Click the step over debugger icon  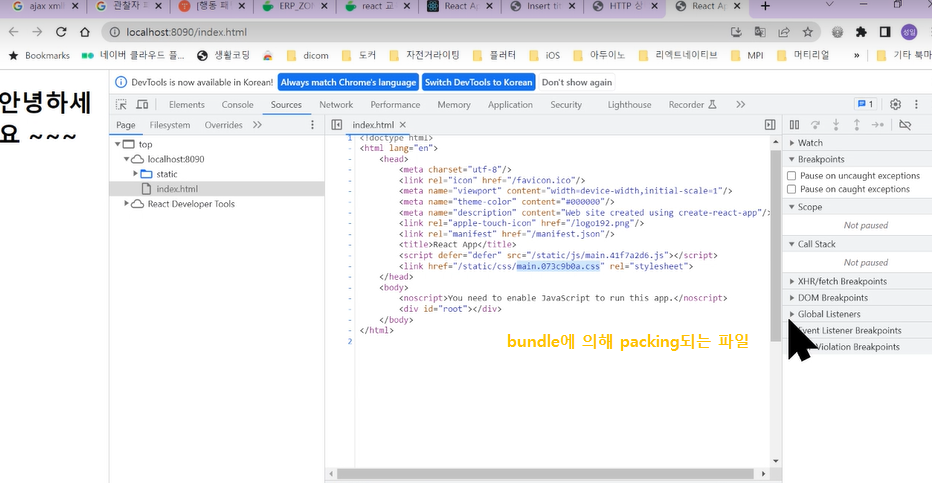(815, 125)
